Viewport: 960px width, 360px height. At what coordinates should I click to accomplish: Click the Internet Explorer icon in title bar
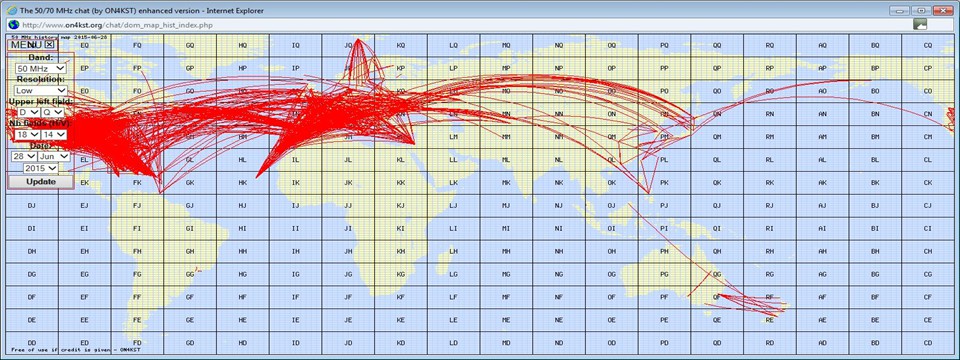click(x=11, y=10)
